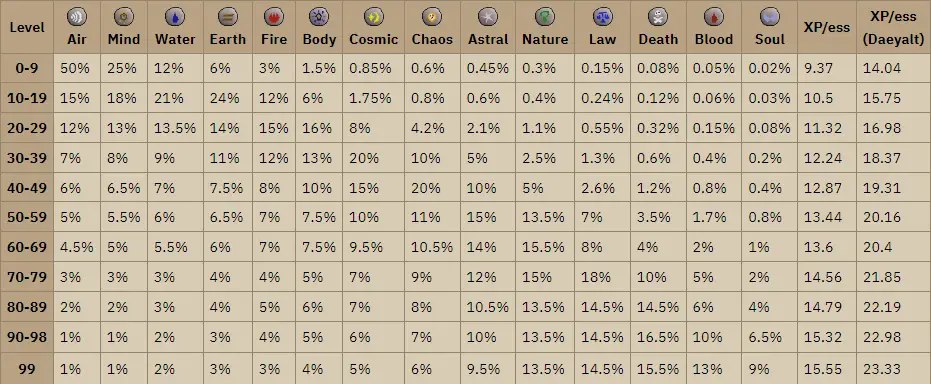Click the XP/ess (Daeyalt) column header

click(x=893, y=27)
